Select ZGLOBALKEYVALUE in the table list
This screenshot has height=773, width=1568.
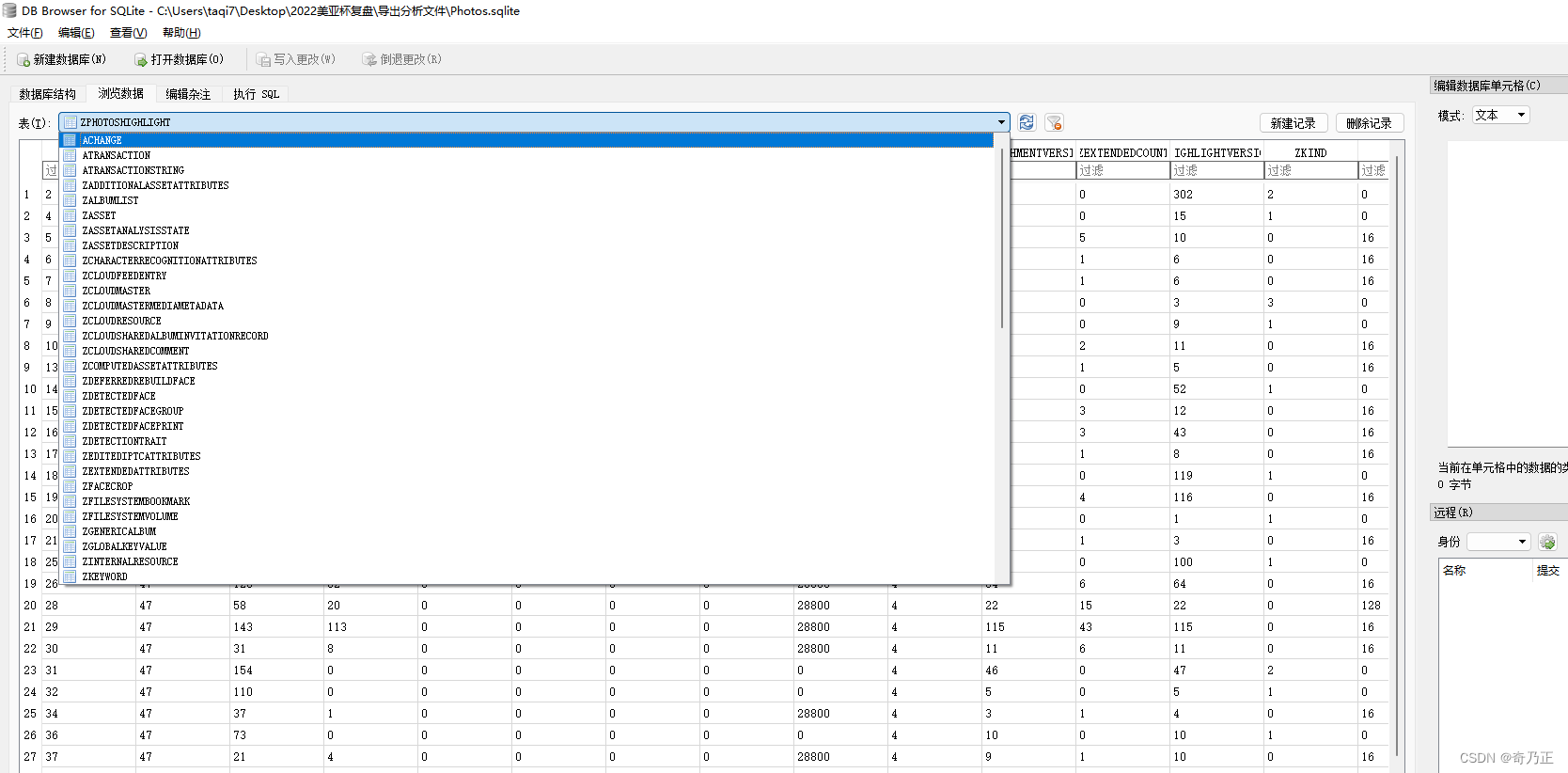527,546
